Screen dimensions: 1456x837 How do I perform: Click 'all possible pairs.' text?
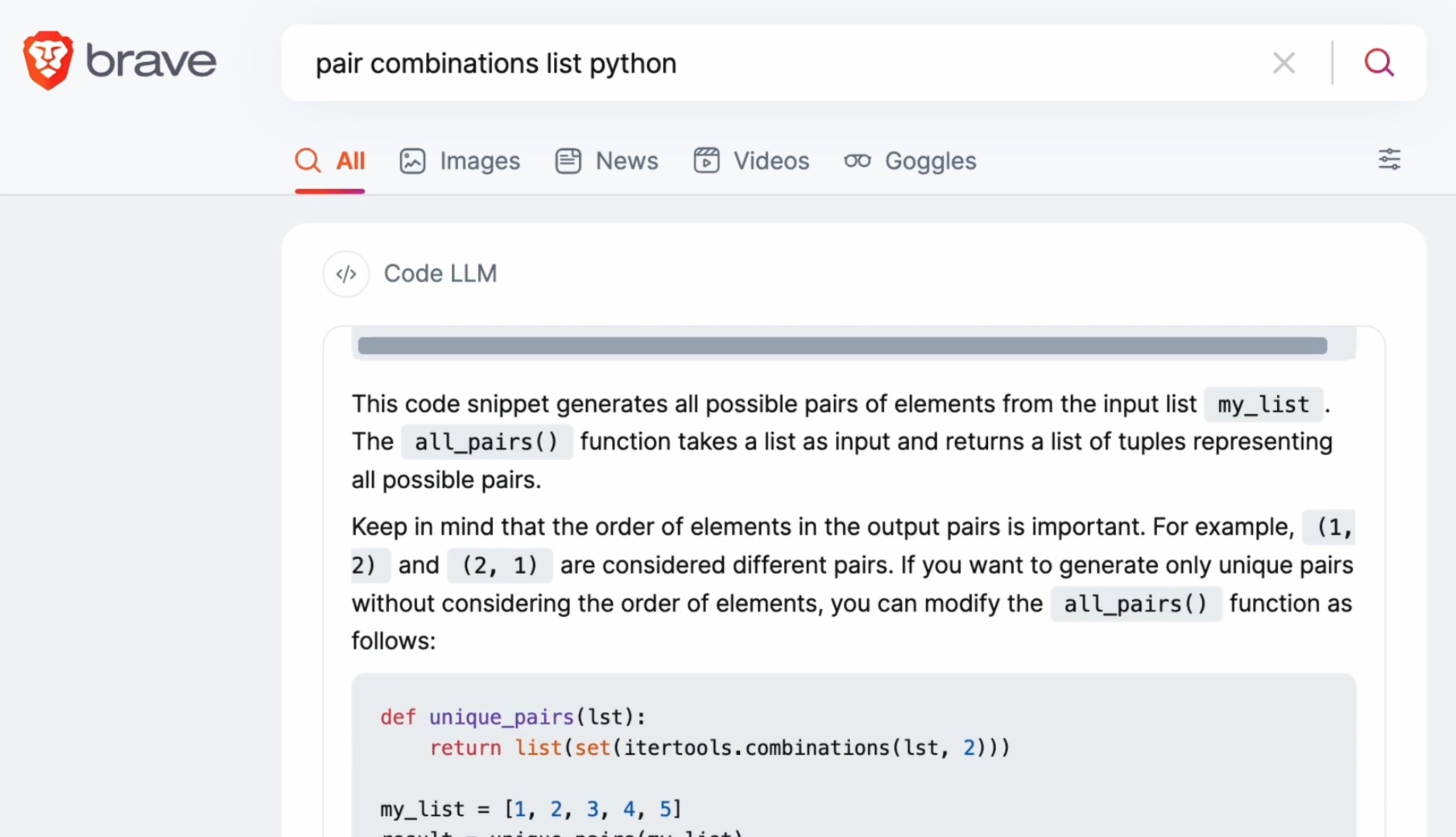[x=446, y=480]
